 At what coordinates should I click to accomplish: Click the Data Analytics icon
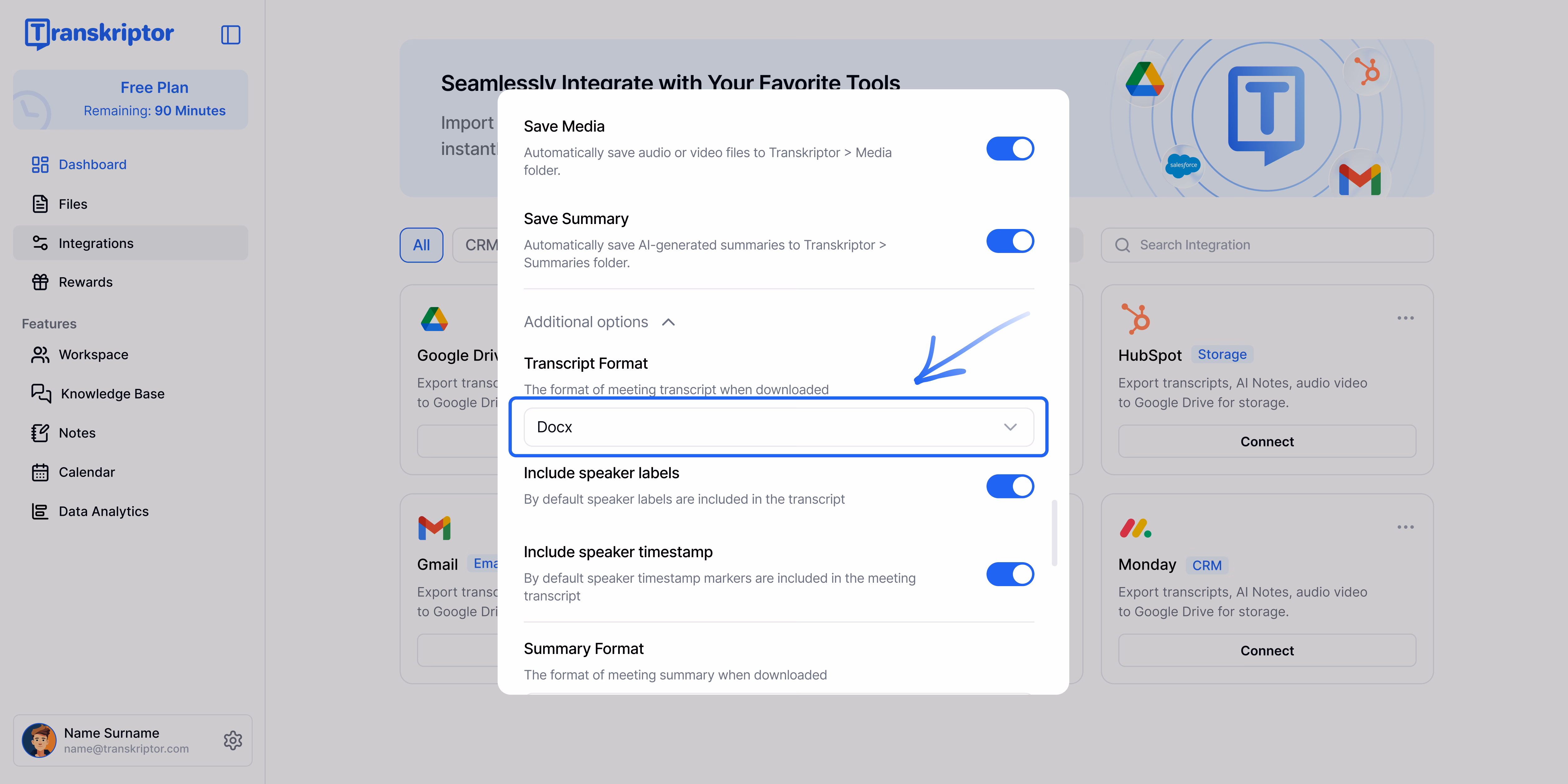pos(40,511)
